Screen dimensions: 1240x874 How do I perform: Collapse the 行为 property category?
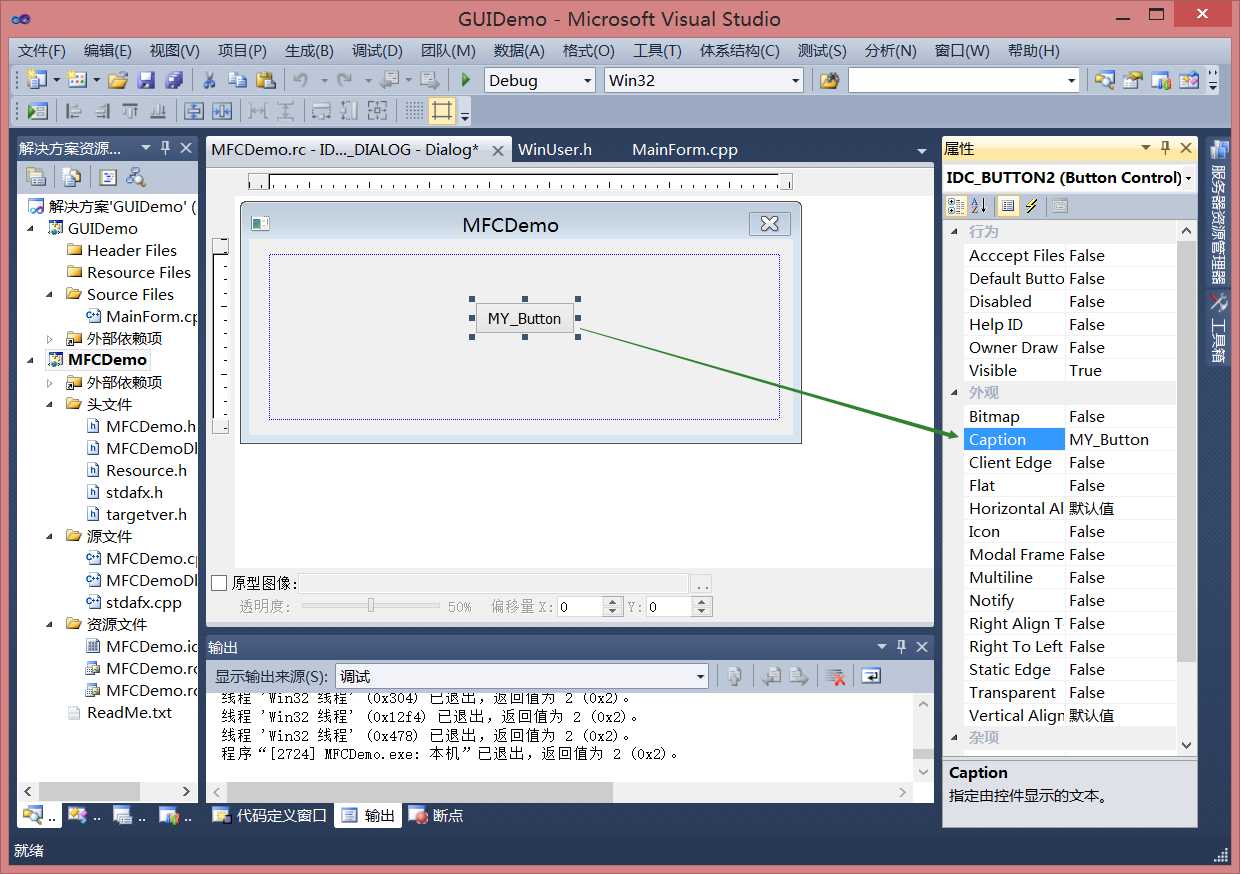click(954, 232)
